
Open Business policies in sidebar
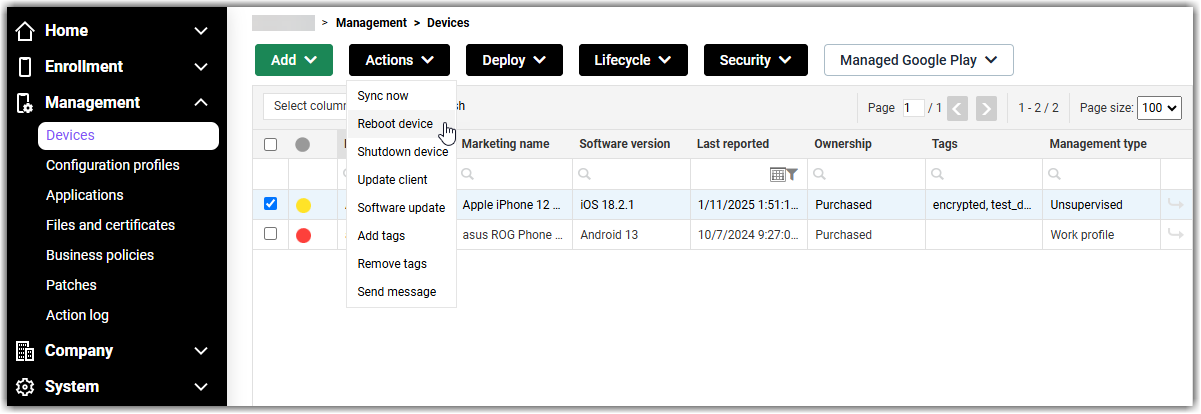pyautogui.click(x=100, y=255)
